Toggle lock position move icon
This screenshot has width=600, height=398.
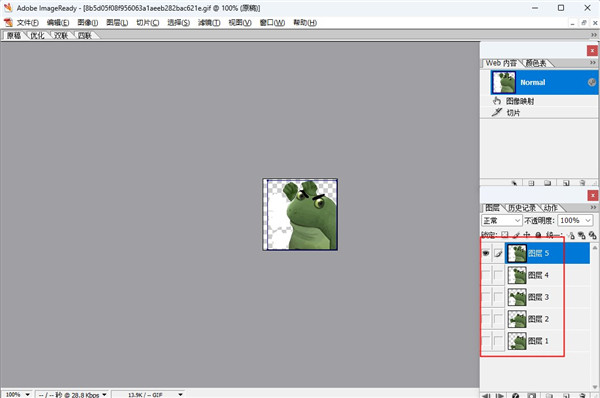[527, 235]
